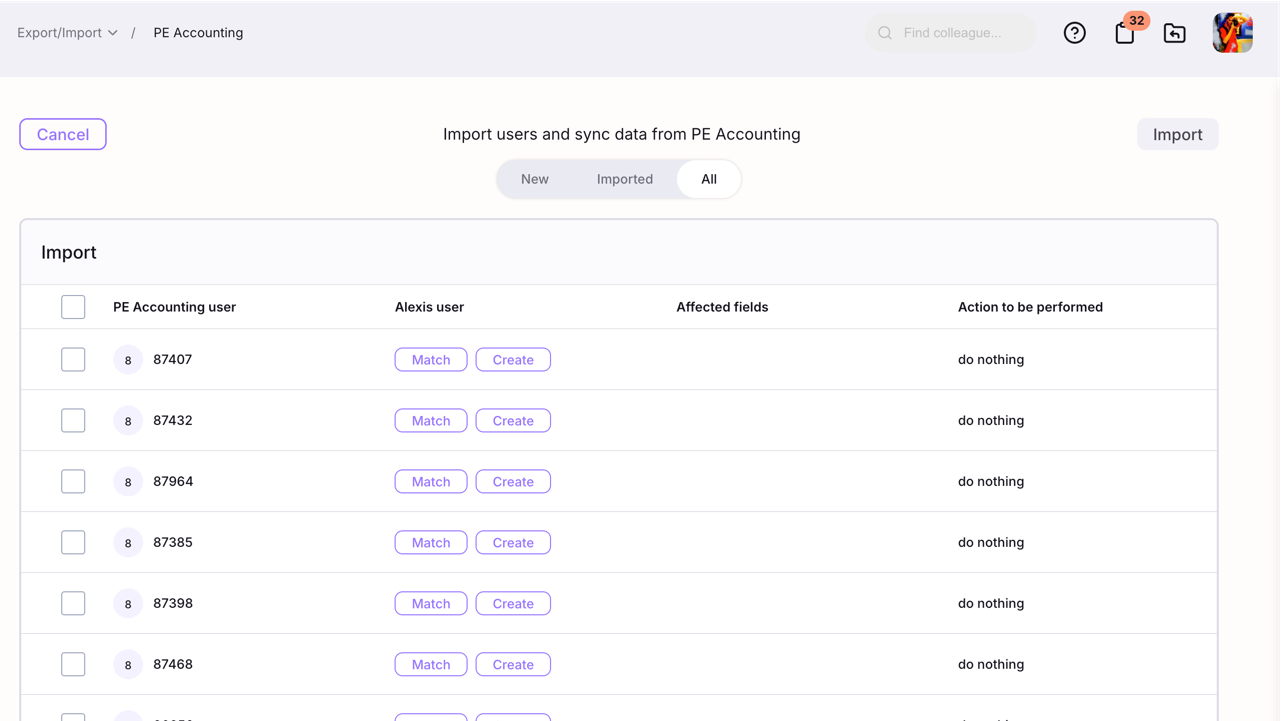Viewport: 1281px width, 721px height.
Task: Check the box for user 87432
Action: [x=73, y=421]
